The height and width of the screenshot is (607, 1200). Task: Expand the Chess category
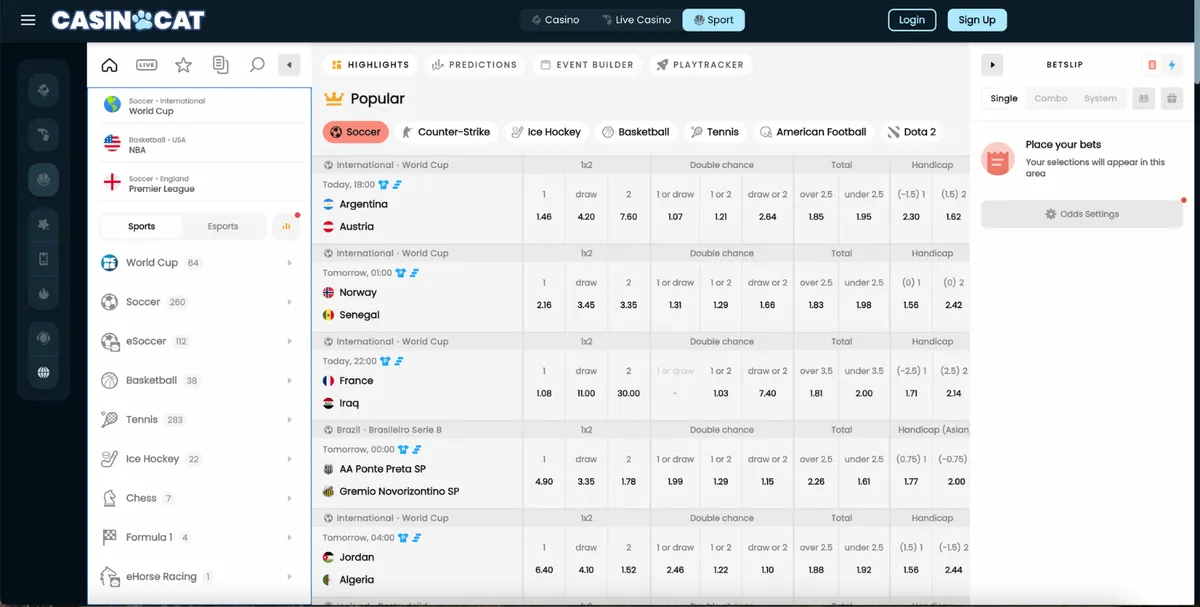click(x=198, y=498)
